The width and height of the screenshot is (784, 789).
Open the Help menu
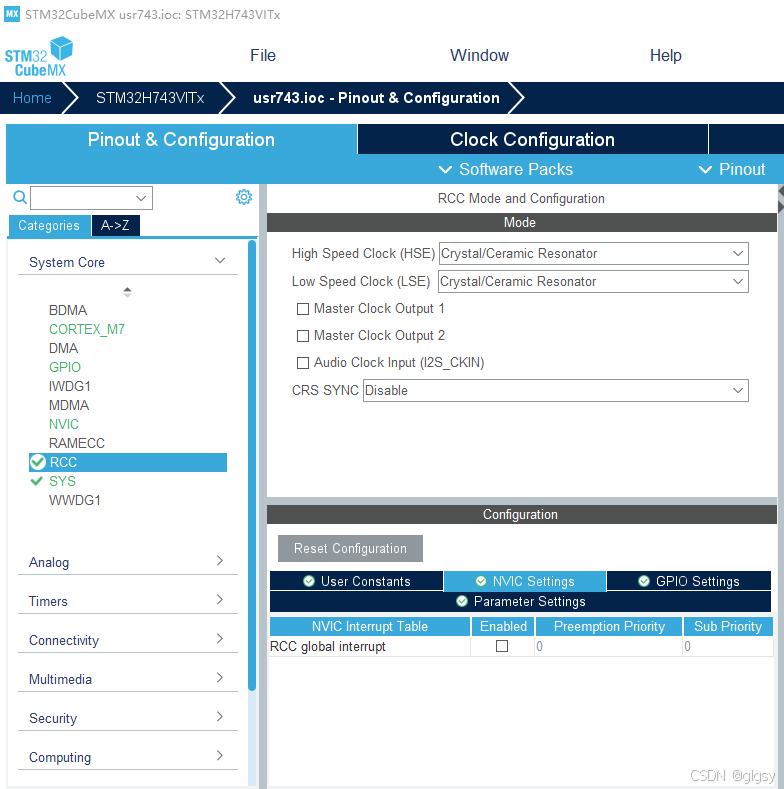[666, 55]
